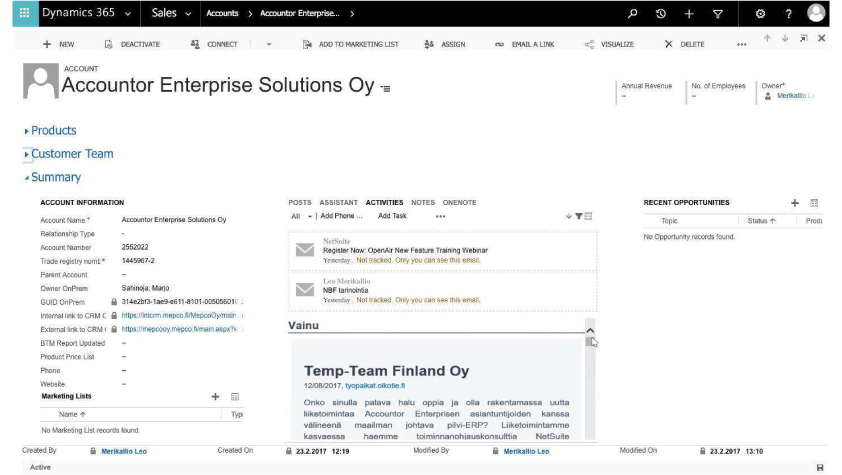Click CONNECT in command bar
This screenshot has width=842, height=475.
click(x=214, y=44)
